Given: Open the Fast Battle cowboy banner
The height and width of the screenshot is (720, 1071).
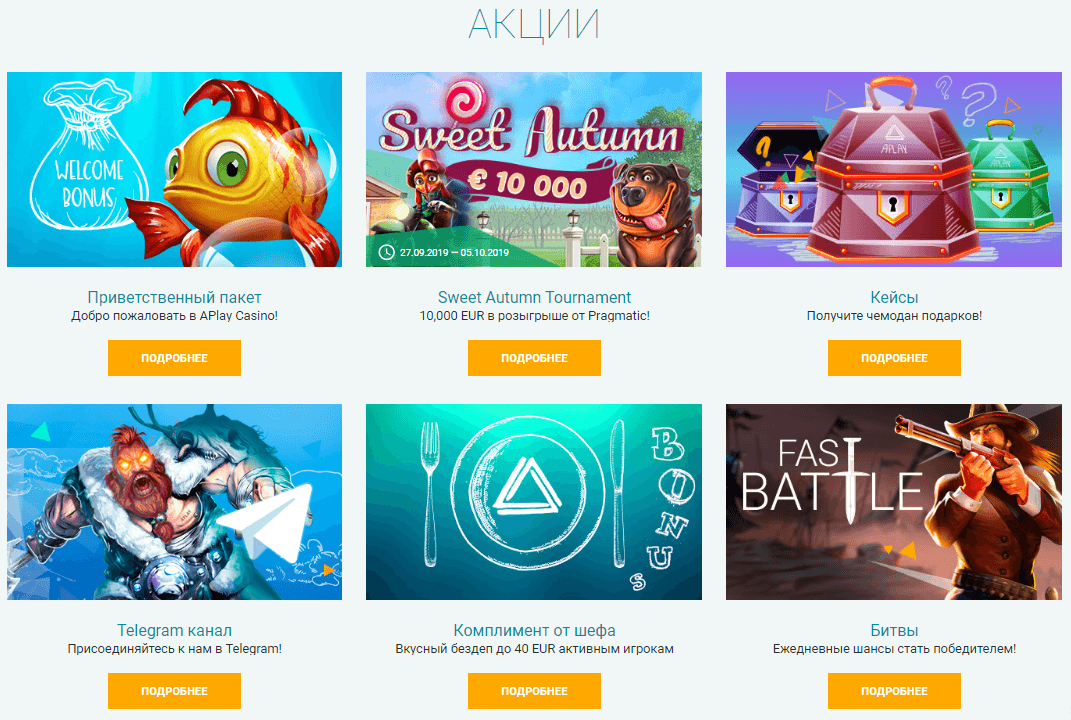Looking at the screenshot, I should 893,502.
